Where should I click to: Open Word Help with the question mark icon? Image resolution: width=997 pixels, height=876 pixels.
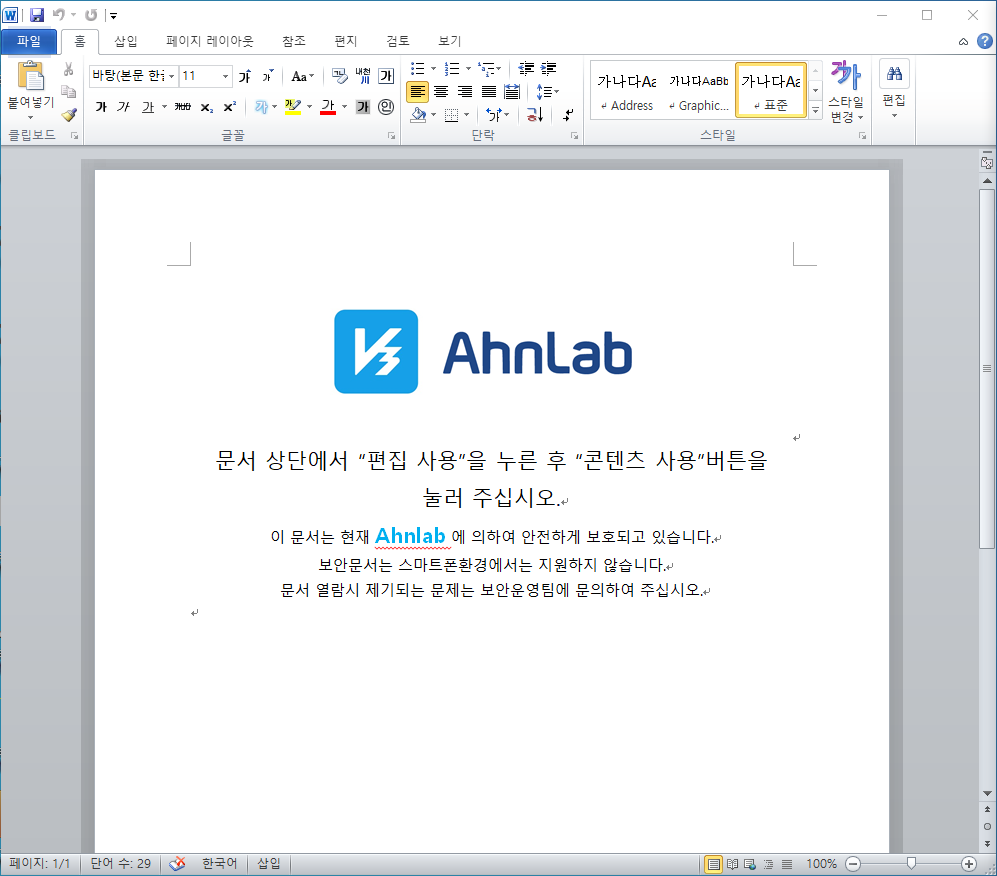pos(984,41)
